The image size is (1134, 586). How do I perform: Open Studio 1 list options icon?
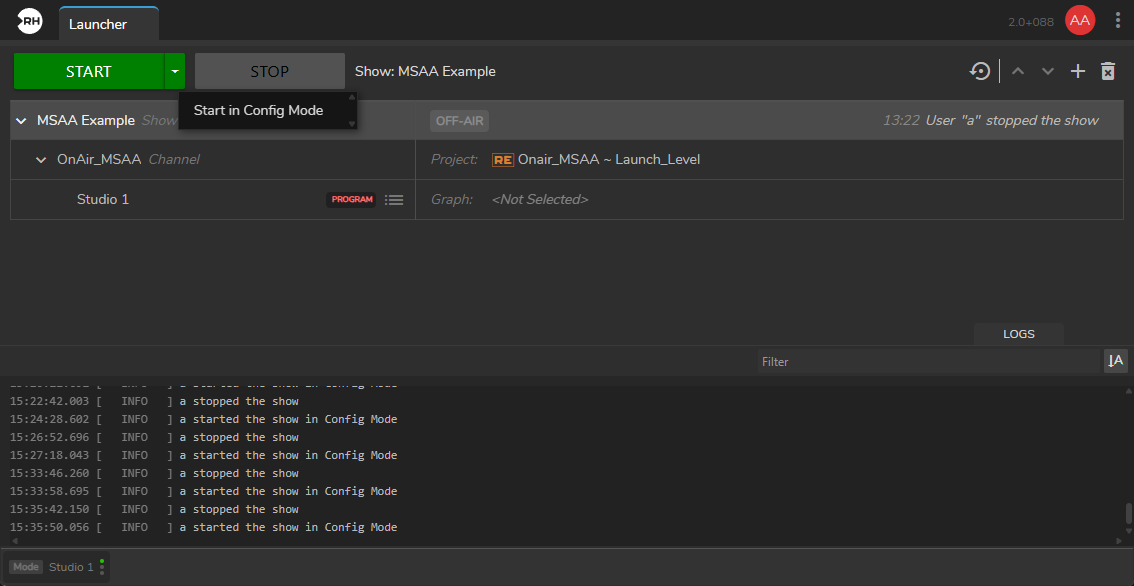click(394, 200)
